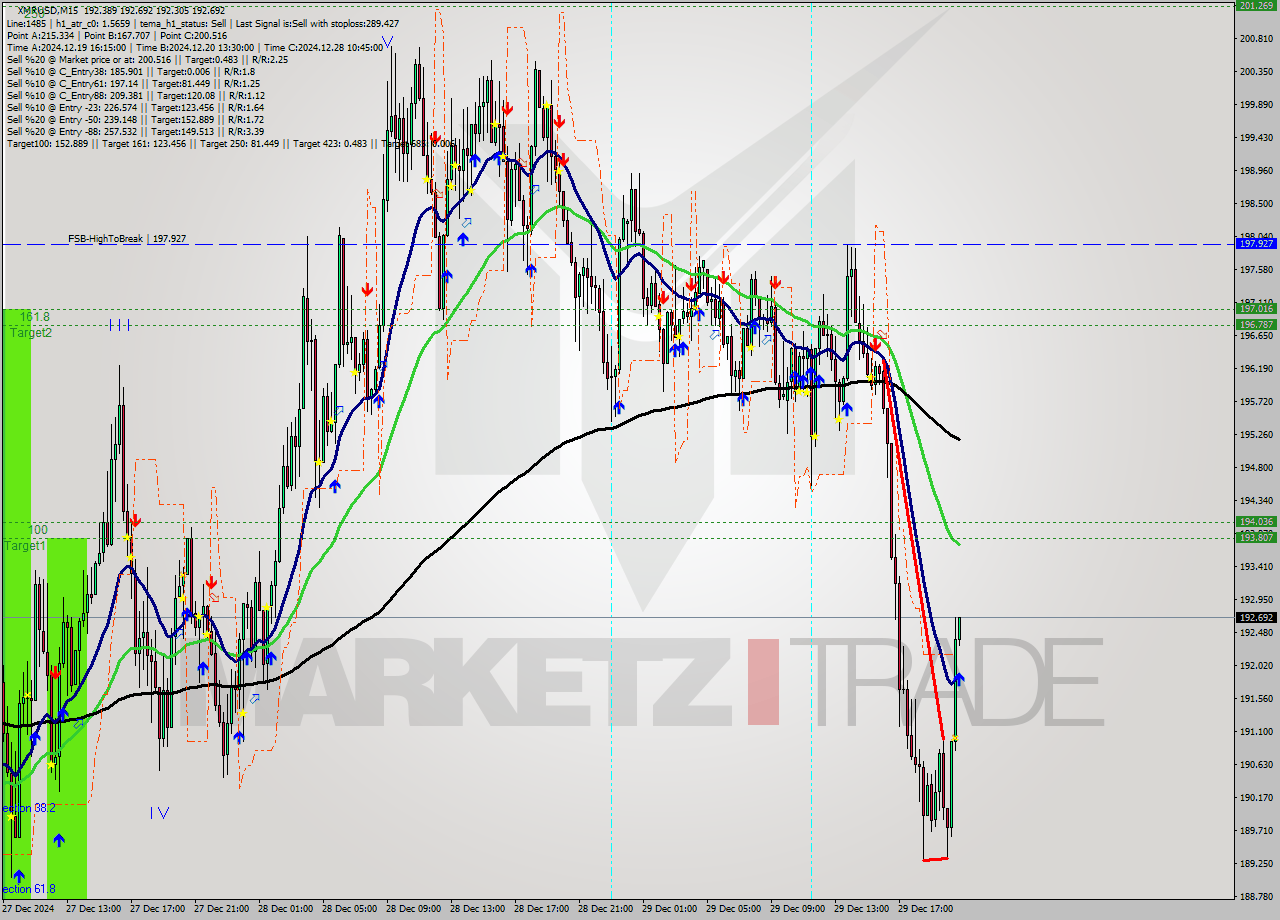Screen dimensions: 1280x920
Task: Click the '28 Dec 09:00' time label
Action: [413, 909]
